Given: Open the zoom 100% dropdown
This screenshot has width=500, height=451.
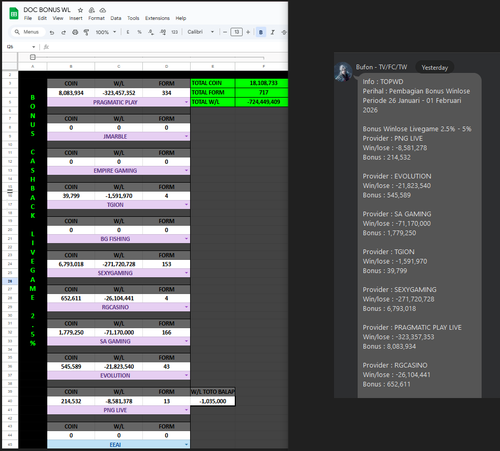Looking at the screenshot, I should coord(106,32).
